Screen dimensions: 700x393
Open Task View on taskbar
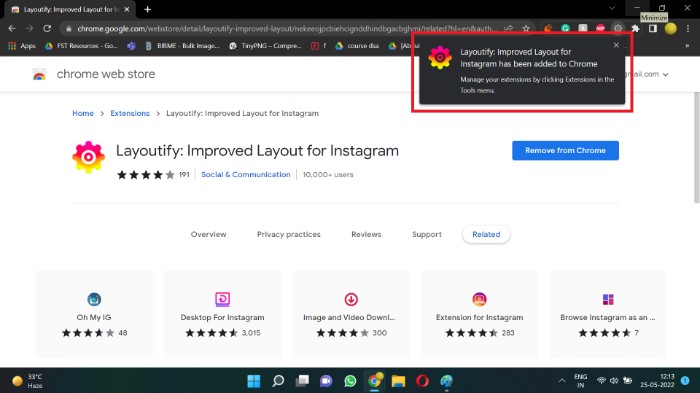coord(302,381)
